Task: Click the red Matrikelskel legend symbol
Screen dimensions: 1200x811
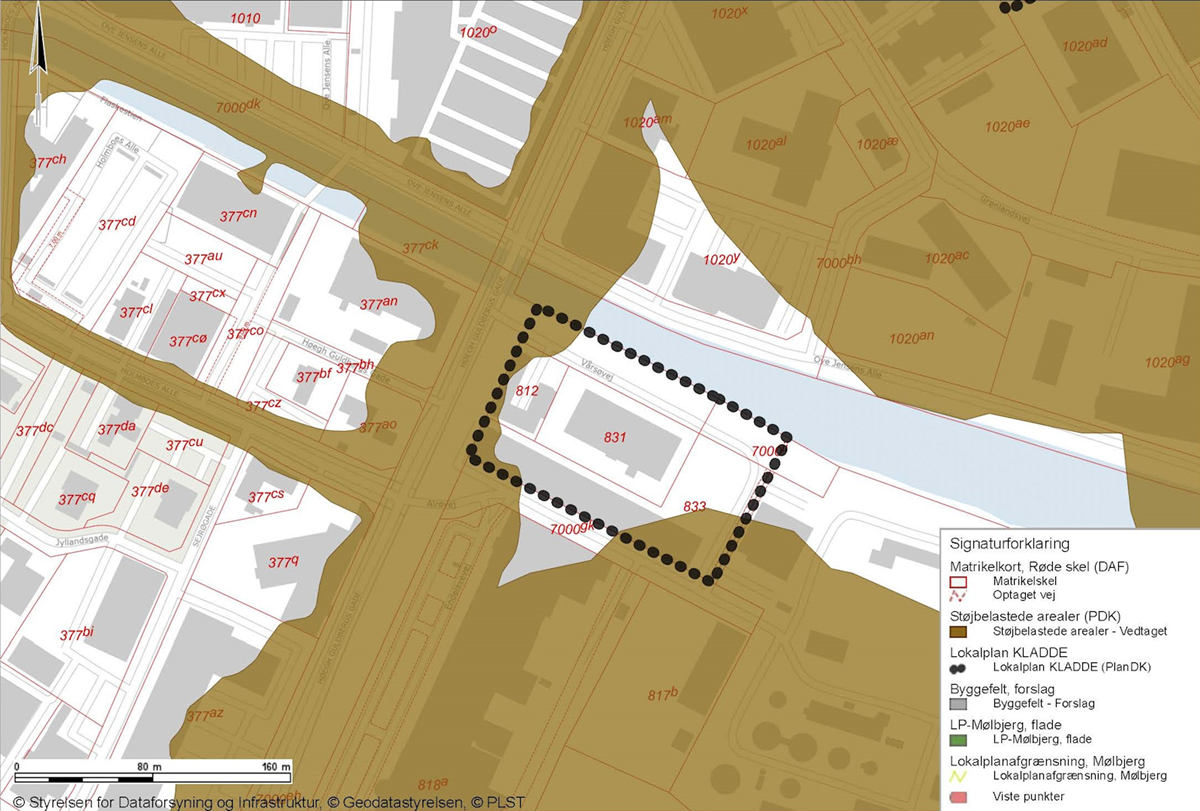Action: click(x=958, y=580)
